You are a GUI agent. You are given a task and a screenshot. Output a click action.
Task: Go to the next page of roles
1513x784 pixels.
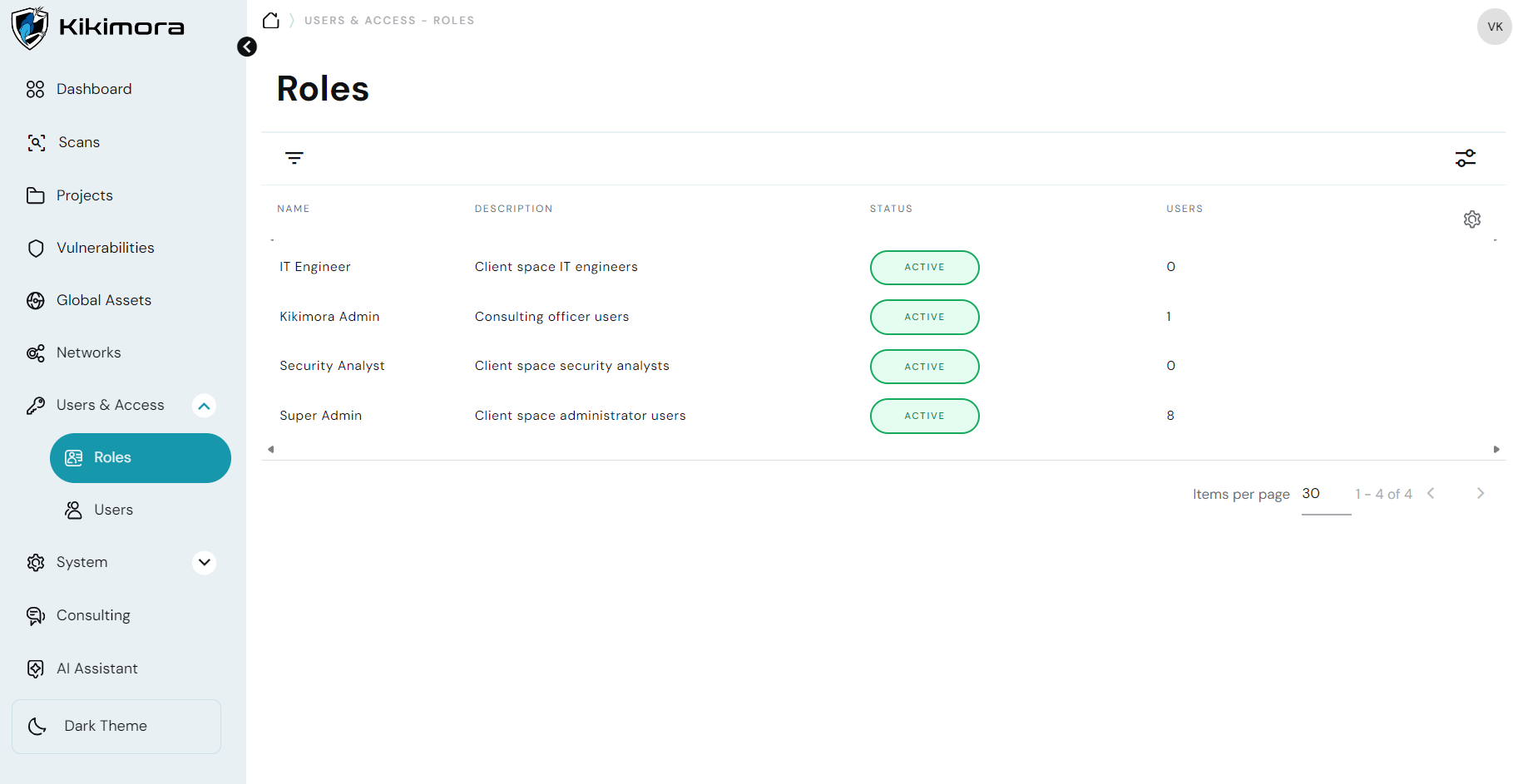(1480, 494)
